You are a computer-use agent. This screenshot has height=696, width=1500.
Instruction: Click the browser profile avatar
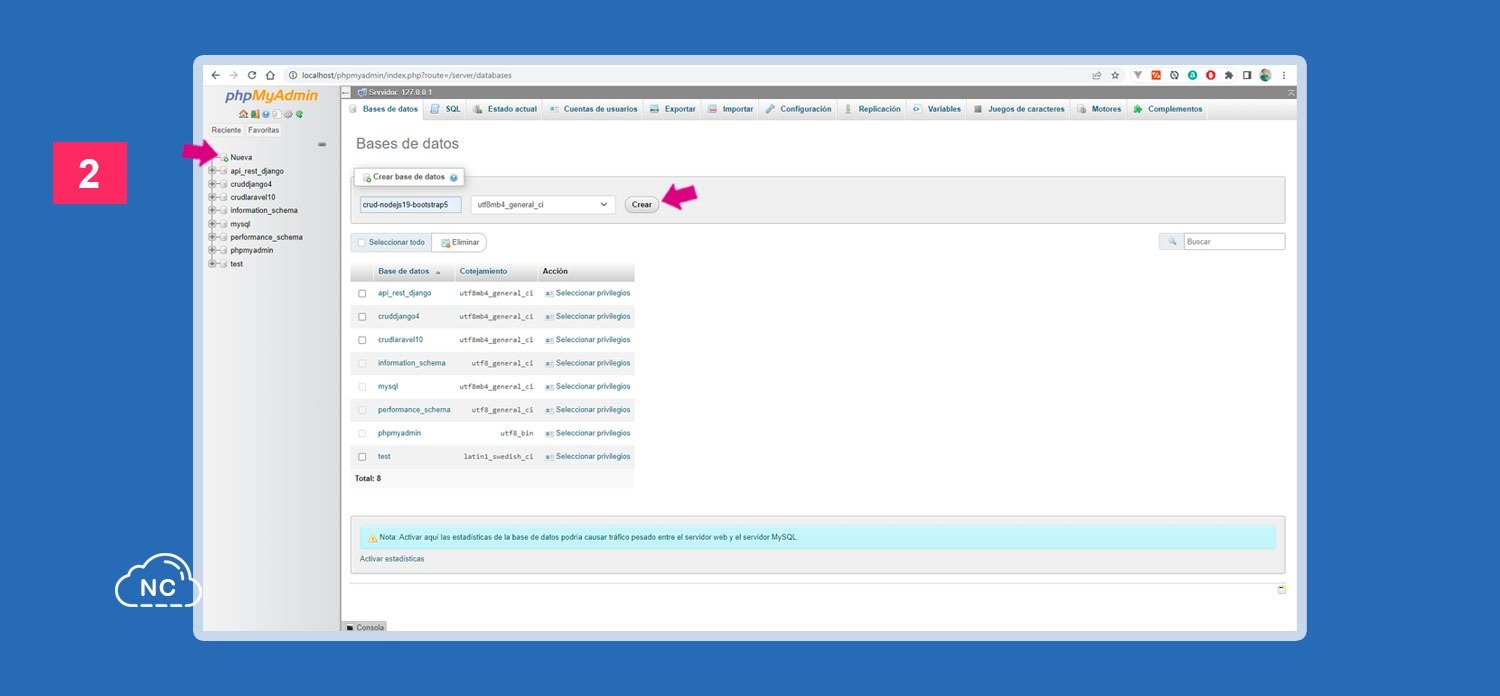tap(1265, 75)
